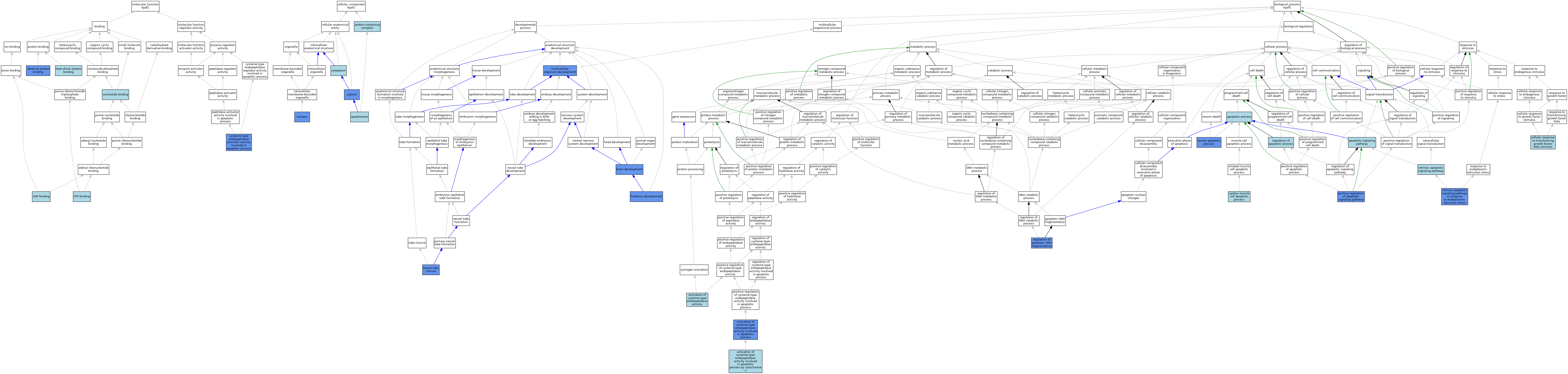Click the blue 'cytosol' node

[x=352, y=95]
